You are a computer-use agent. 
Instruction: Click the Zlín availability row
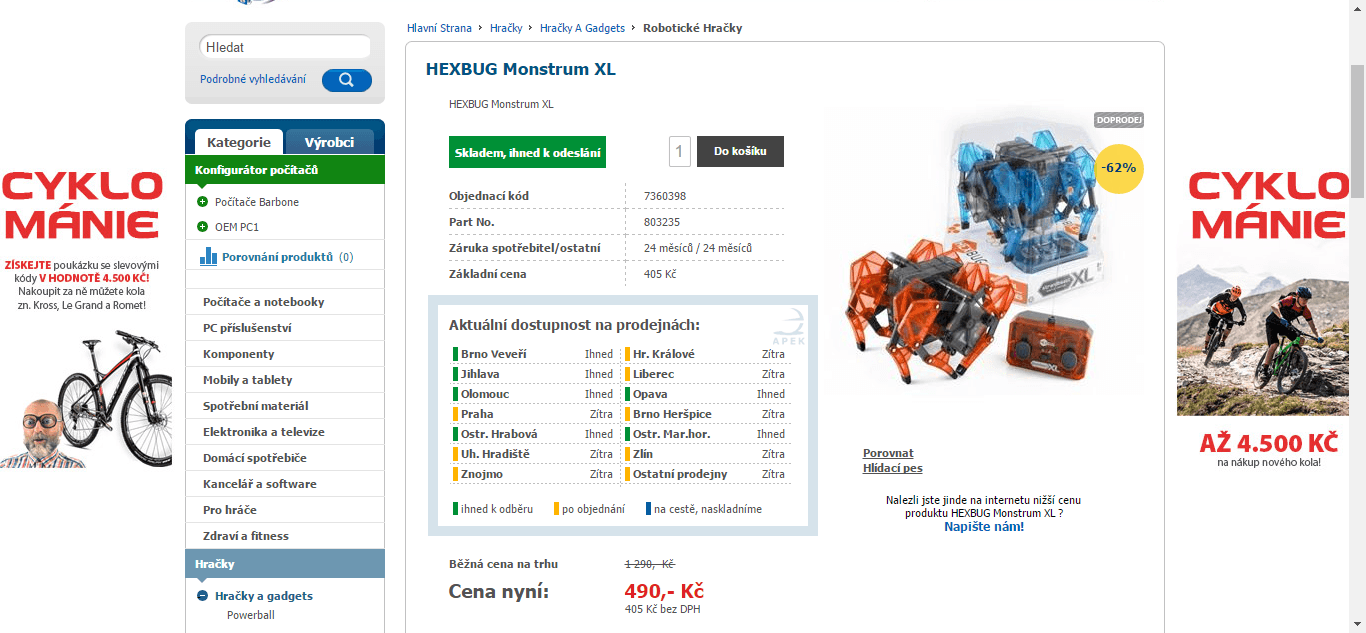706,454
